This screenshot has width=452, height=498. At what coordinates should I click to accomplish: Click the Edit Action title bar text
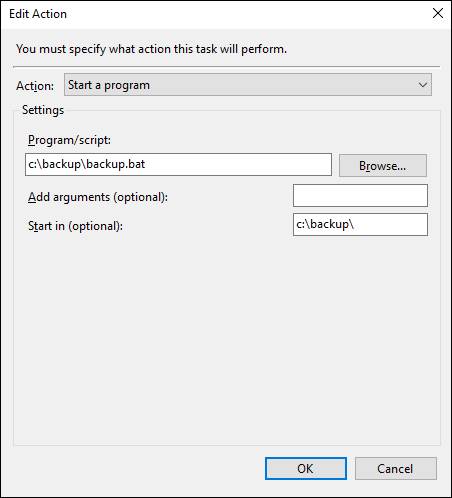tap(38, 14)
